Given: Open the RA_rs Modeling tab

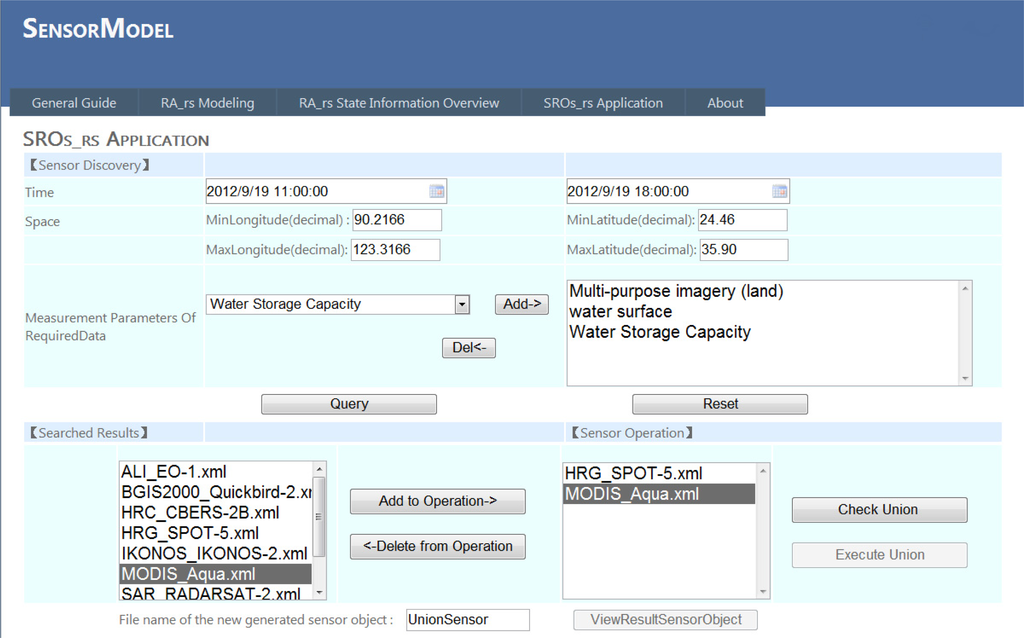Looking at the screenshot, I should tap(207, 103).
